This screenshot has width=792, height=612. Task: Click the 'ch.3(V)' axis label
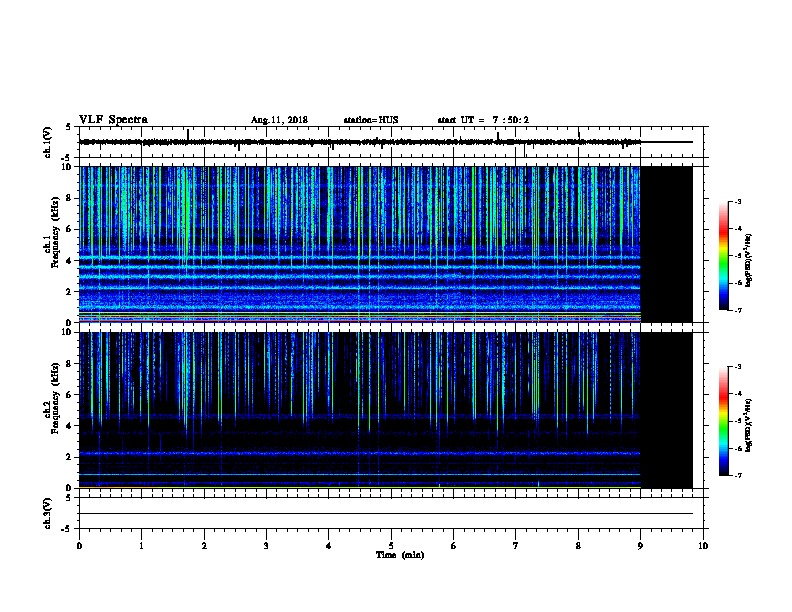click(x=48, y=513)
